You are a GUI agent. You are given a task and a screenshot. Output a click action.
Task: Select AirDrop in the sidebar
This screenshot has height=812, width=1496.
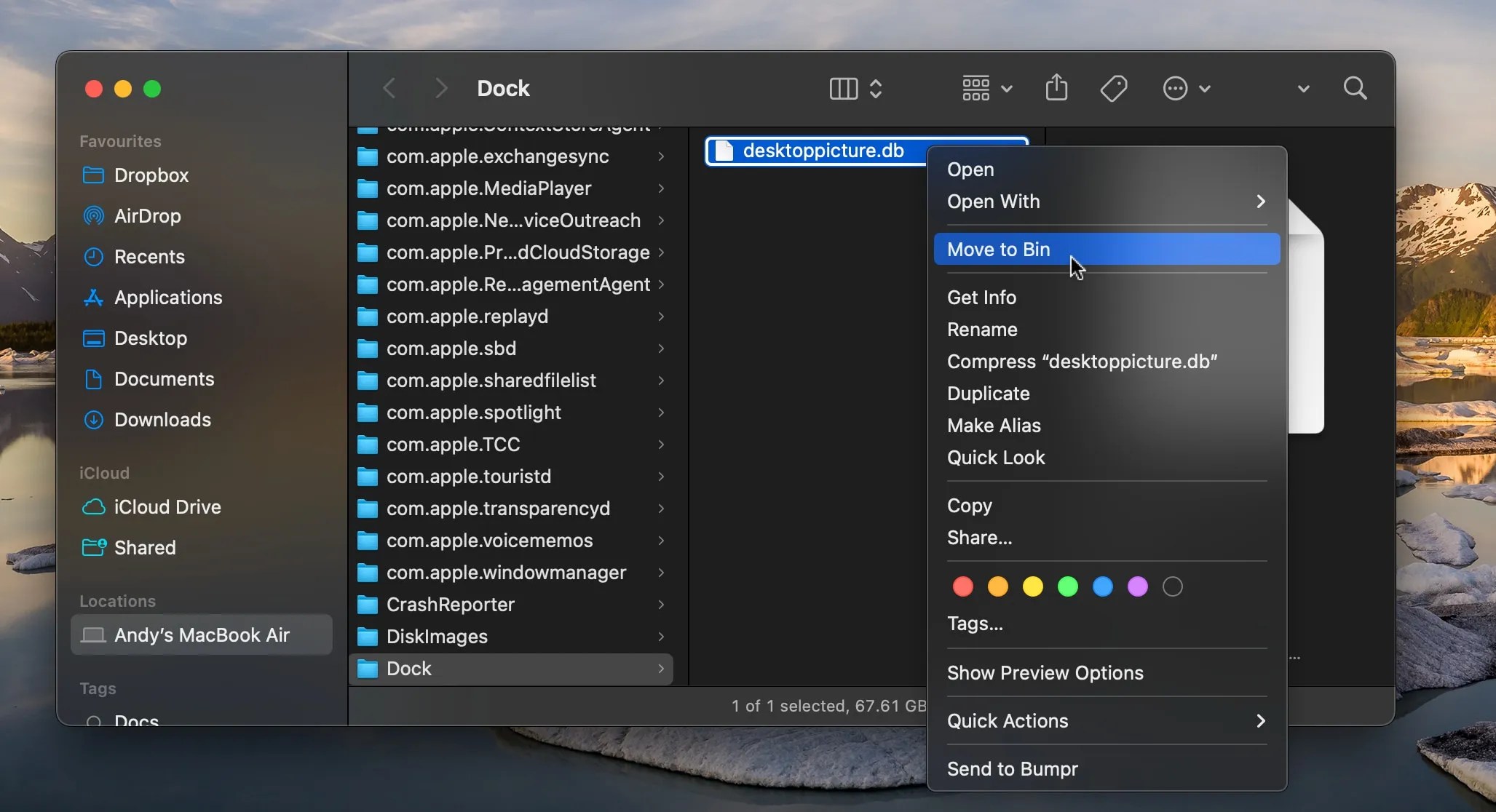tap(146, 215)
